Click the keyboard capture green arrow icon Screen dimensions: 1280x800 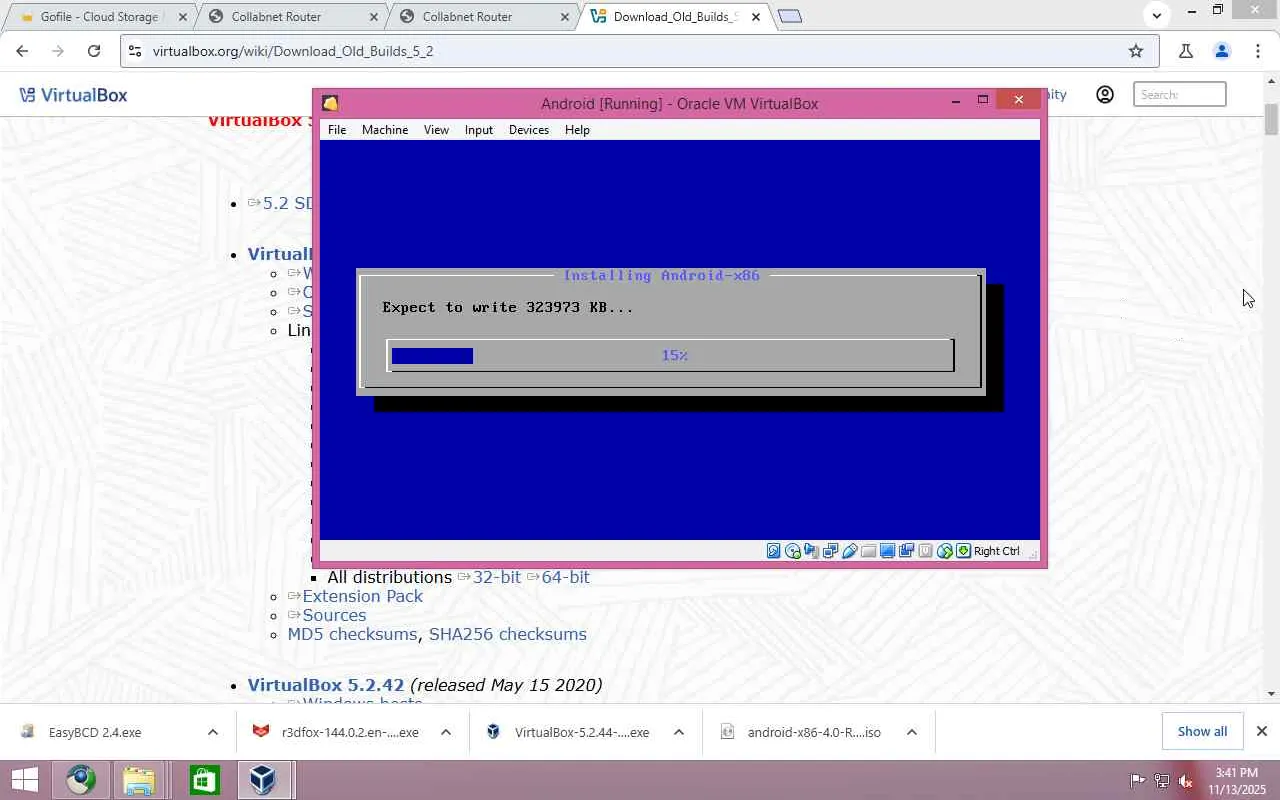pos(964,551)
